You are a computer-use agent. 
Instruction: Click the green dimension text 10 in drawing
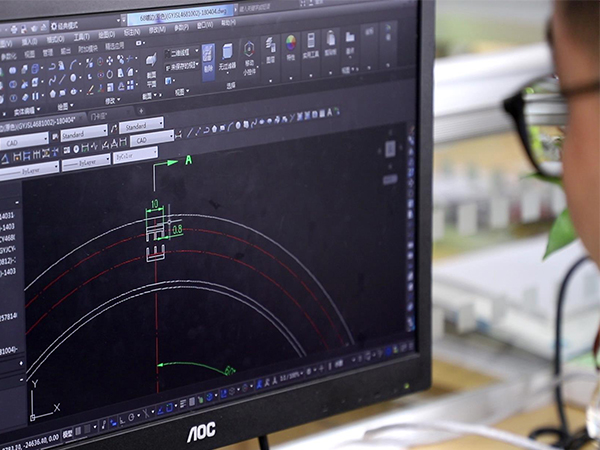click(x=154, y=203)
